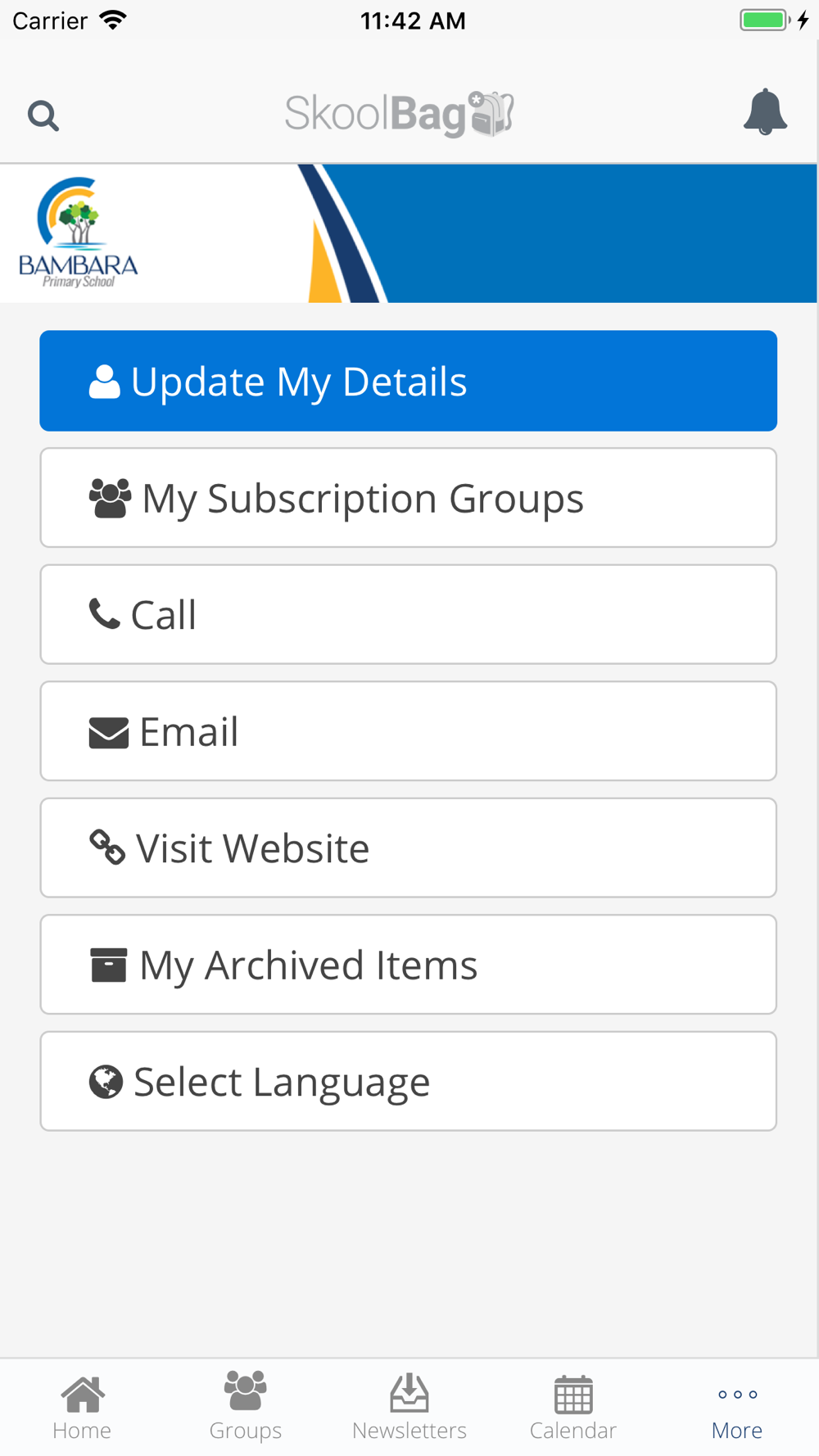Tap the Update My Details button
The height and width of the screenshot is (1456, 819).
pos(408,381)
